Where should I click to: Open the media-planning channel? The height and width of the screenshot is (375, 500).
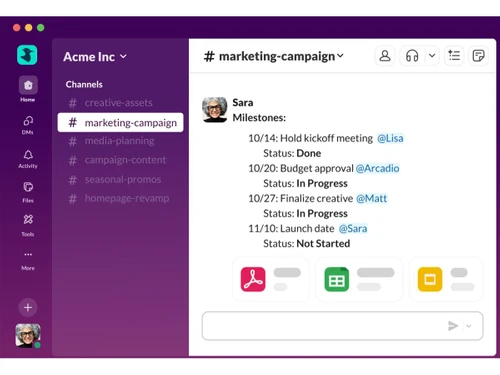111,141
